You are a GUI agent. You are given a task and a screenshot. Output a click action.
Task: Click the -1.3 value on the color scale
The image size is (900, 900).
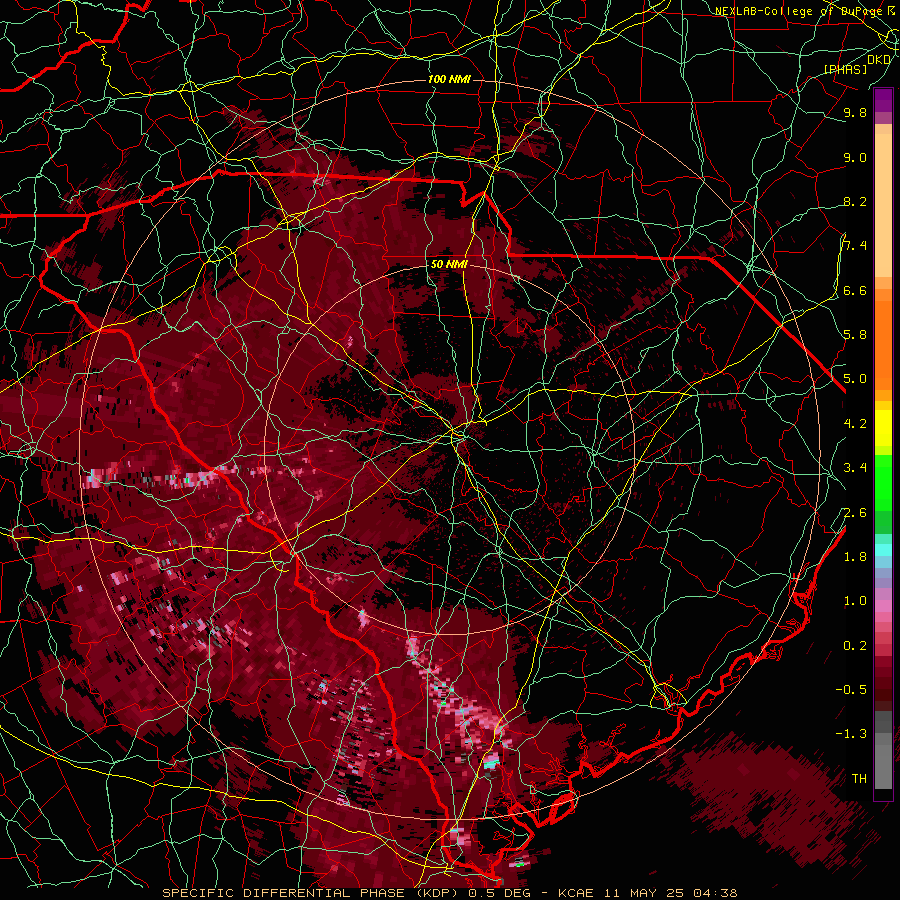(x=851, y=734)
